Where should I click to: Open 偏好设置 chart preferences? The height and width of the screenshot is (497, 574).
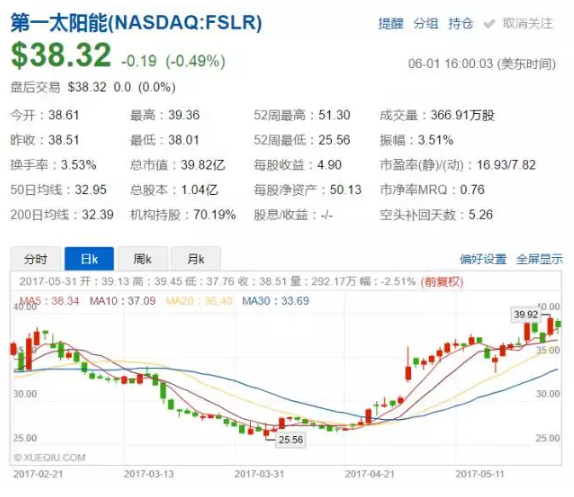click(483, 259)
